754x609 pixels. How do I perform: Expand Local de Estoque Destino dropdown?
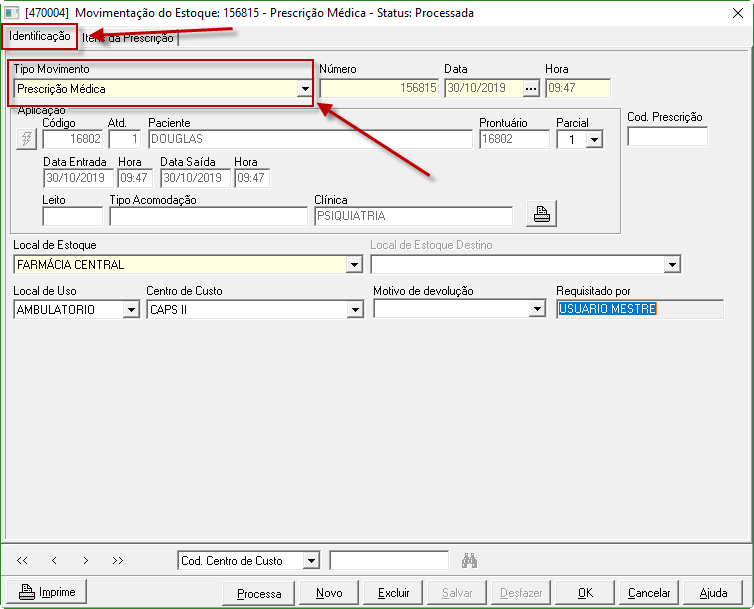(672, 265)
